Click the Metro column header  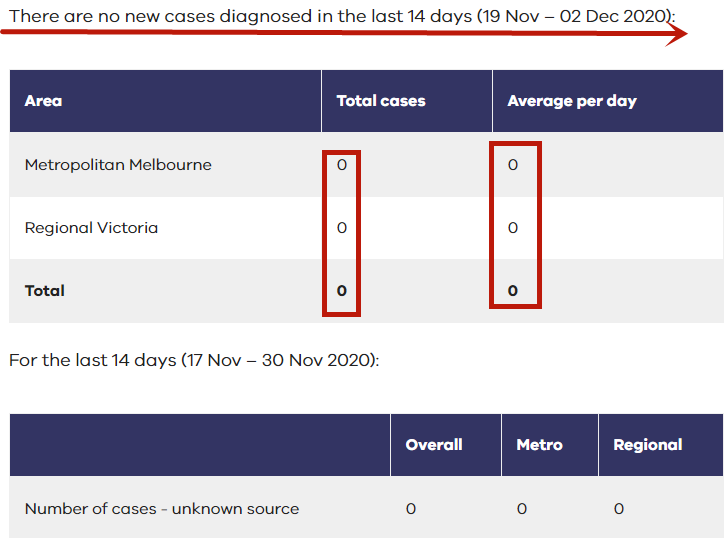[x=540, y=445]
